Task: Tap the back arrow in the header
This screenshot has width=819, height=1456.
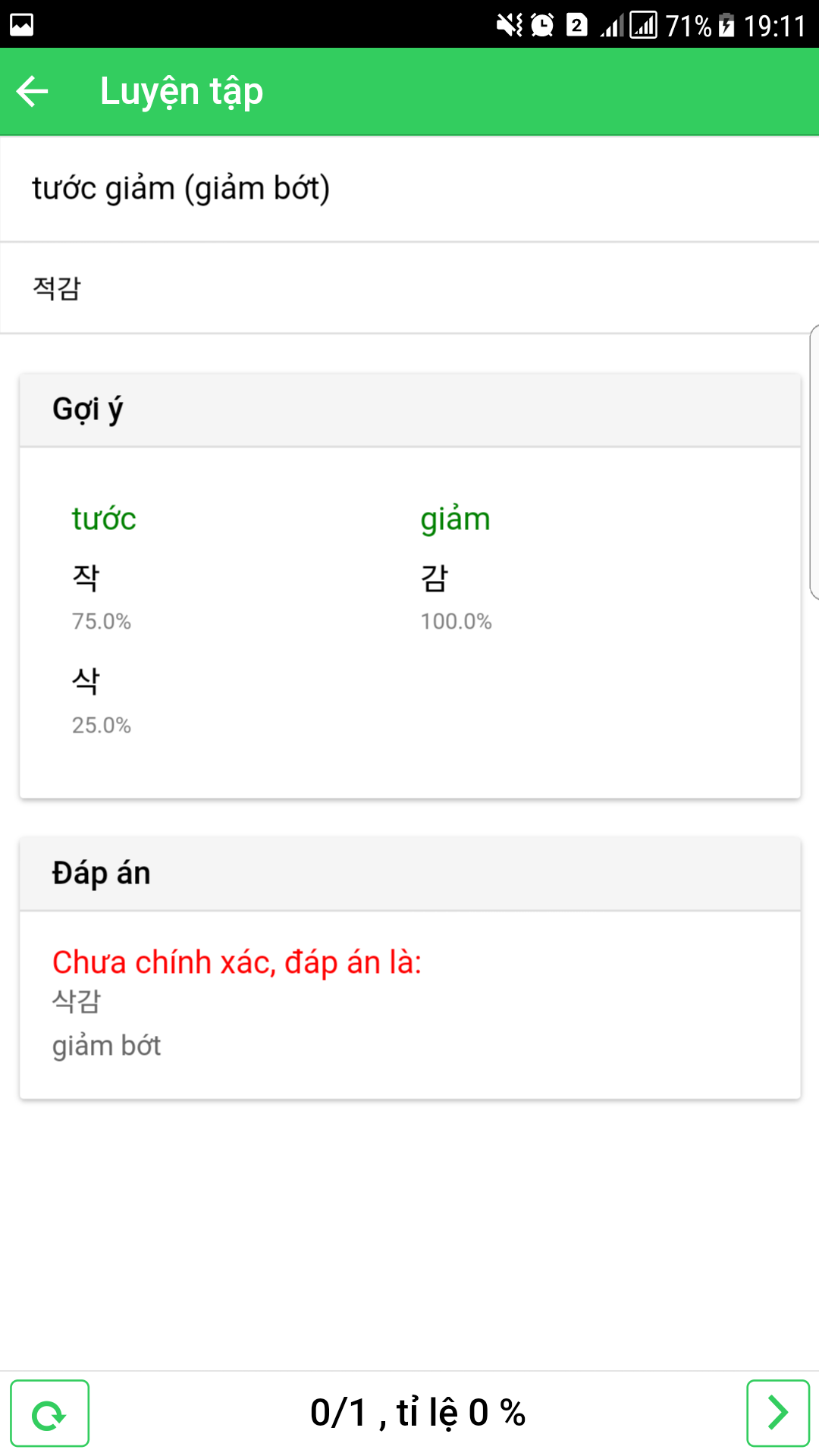Action: coord(32,92)
